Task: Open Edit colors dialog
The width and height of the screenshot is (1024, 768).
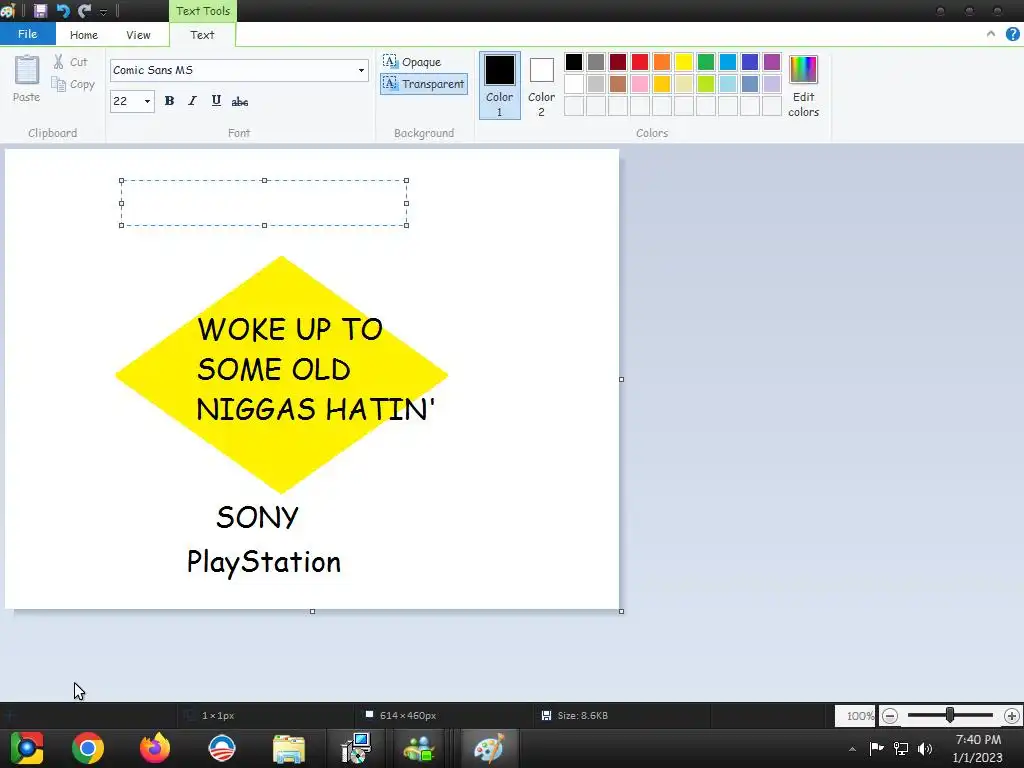Action: 803,86
